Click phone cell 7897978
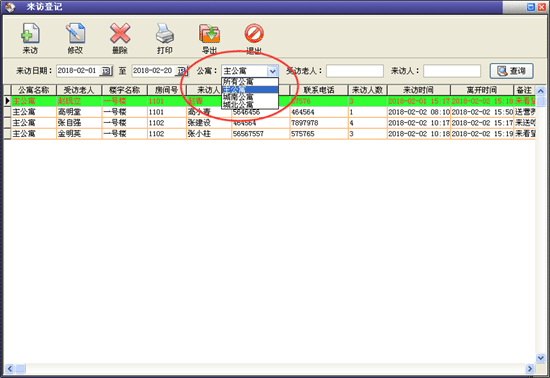550x378 pixels. coord(318,123)
